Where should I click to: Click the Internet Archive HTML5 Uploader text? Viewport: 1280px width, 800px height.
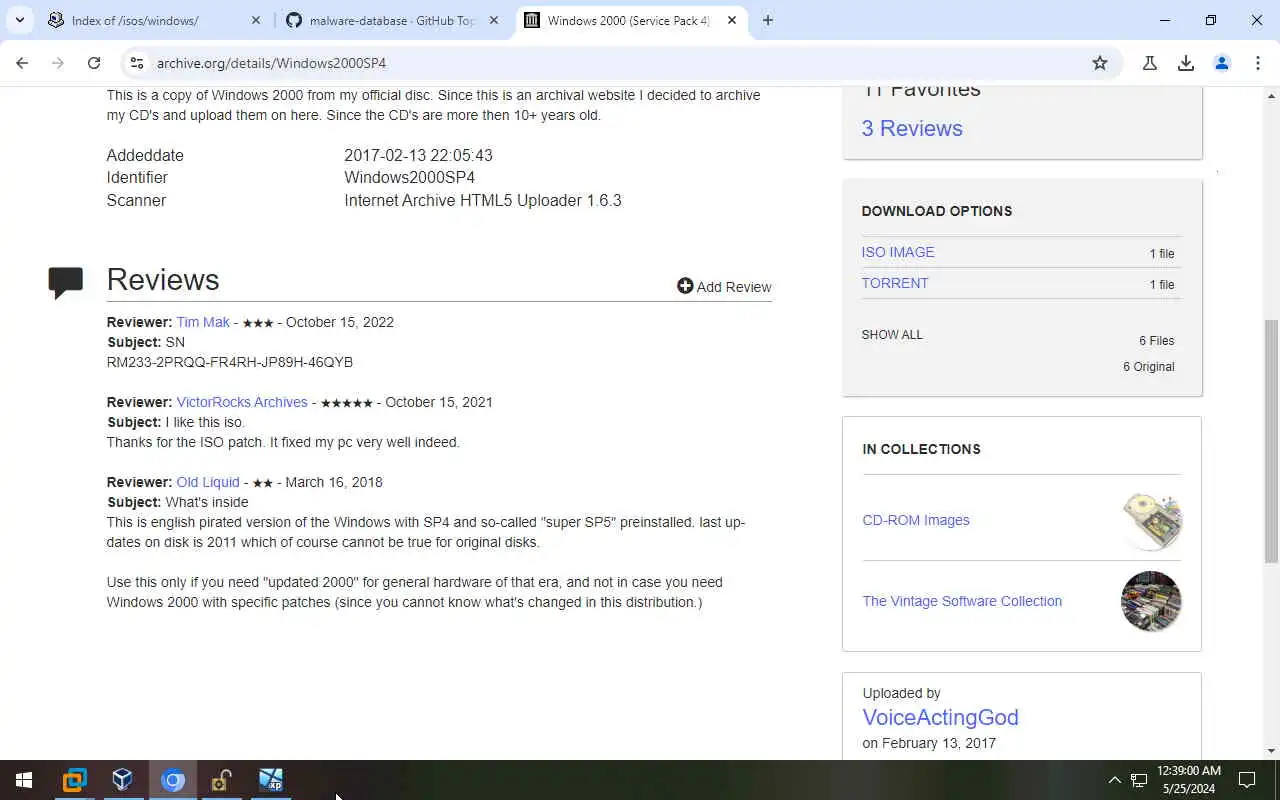(x=483, y=200)
